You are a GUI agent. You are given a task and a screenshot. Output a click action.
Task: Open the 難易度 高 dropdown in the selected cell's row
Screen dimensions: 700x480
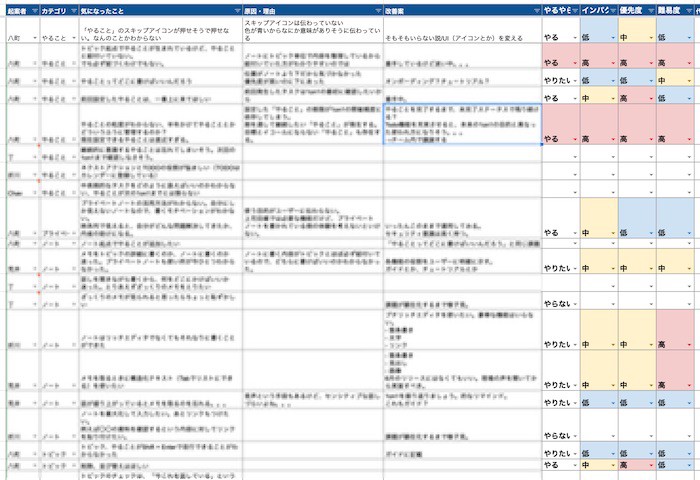point(689,139)
